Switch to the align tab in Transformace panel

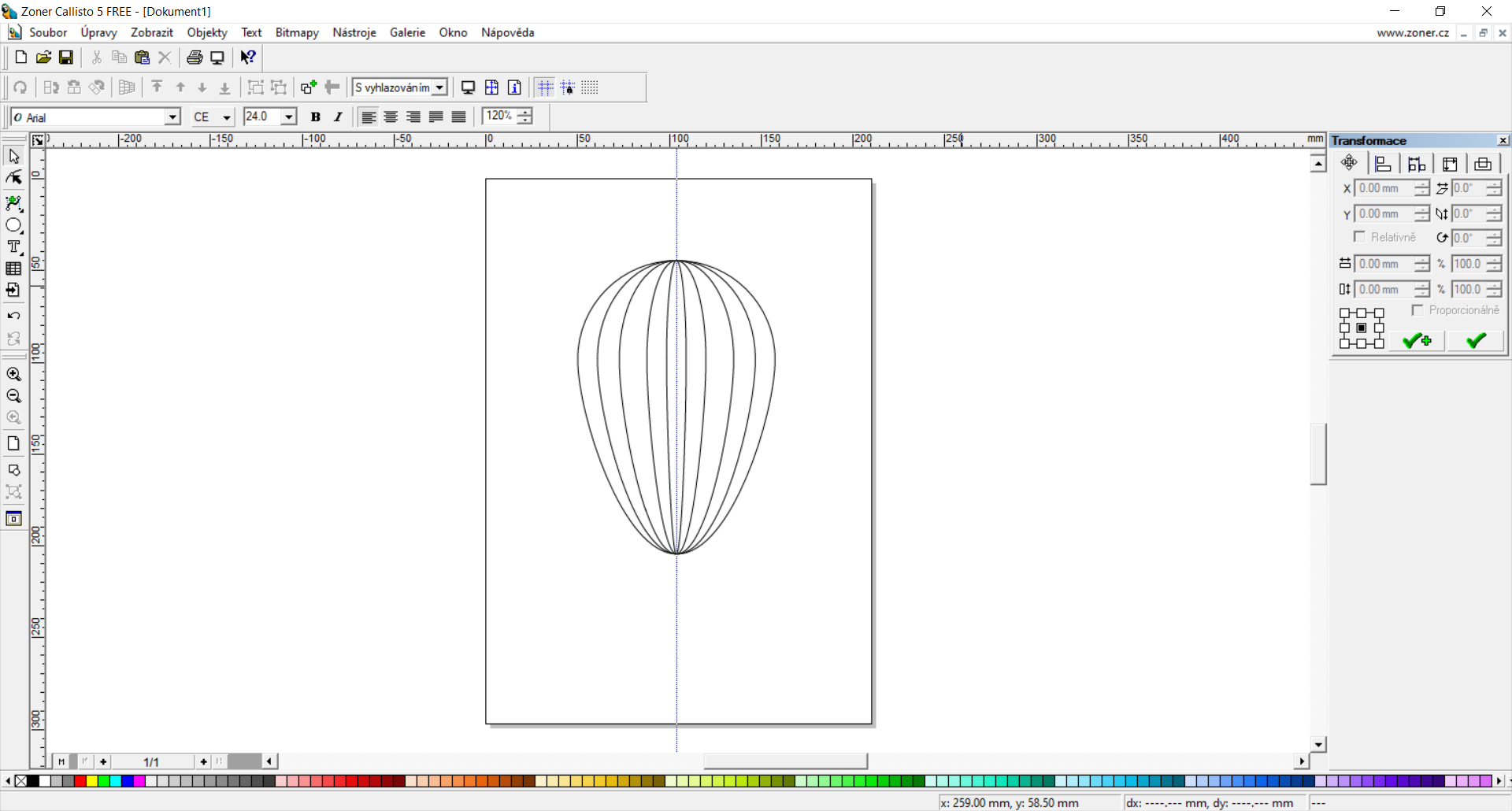pos(1383,164)
